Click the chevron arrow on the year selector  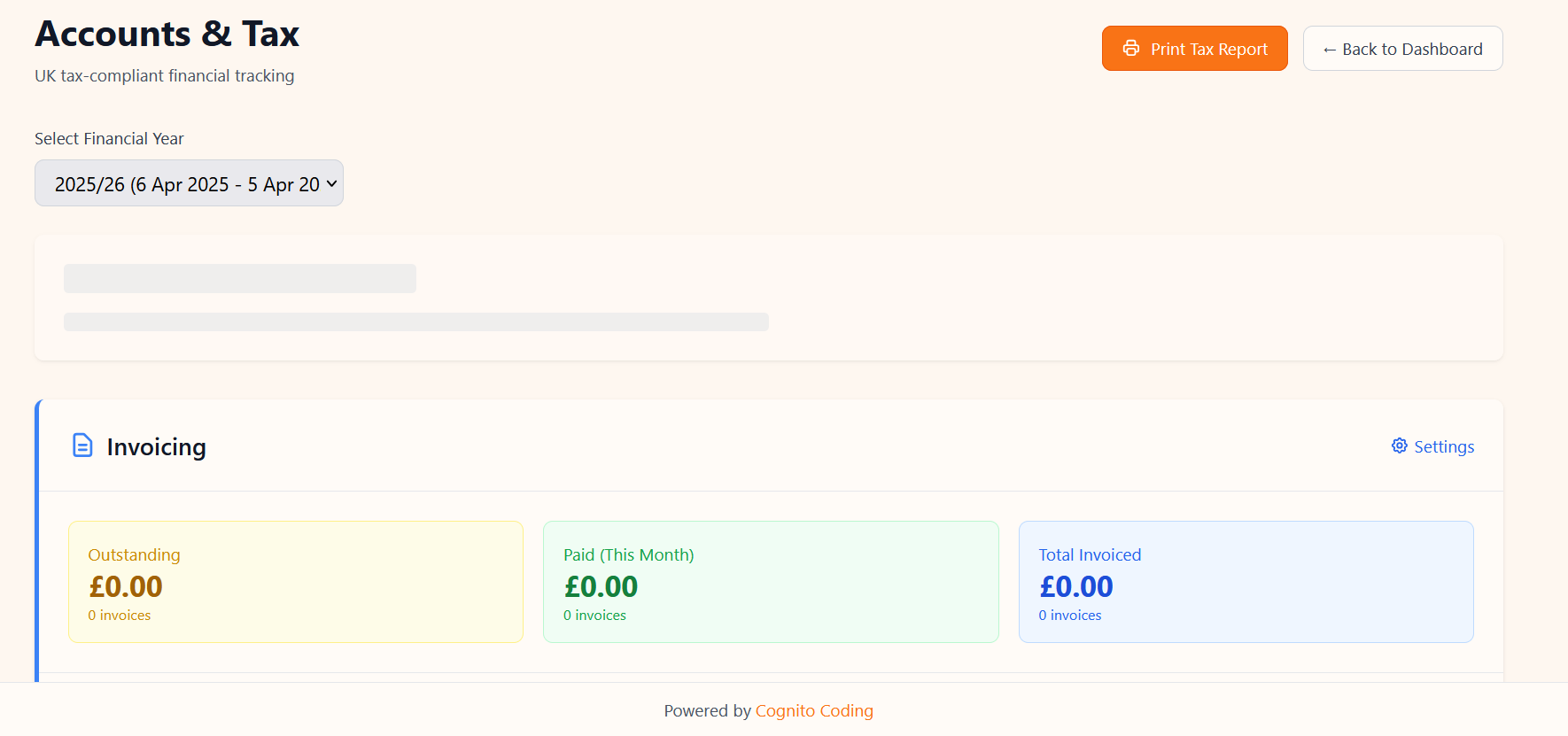331,183
